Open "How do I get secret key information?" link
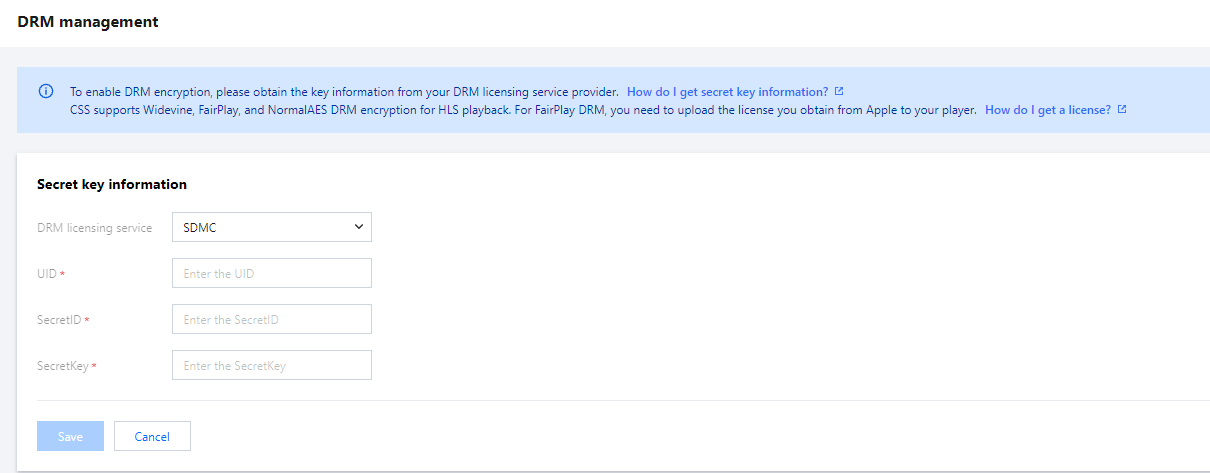 coord(727,91)
